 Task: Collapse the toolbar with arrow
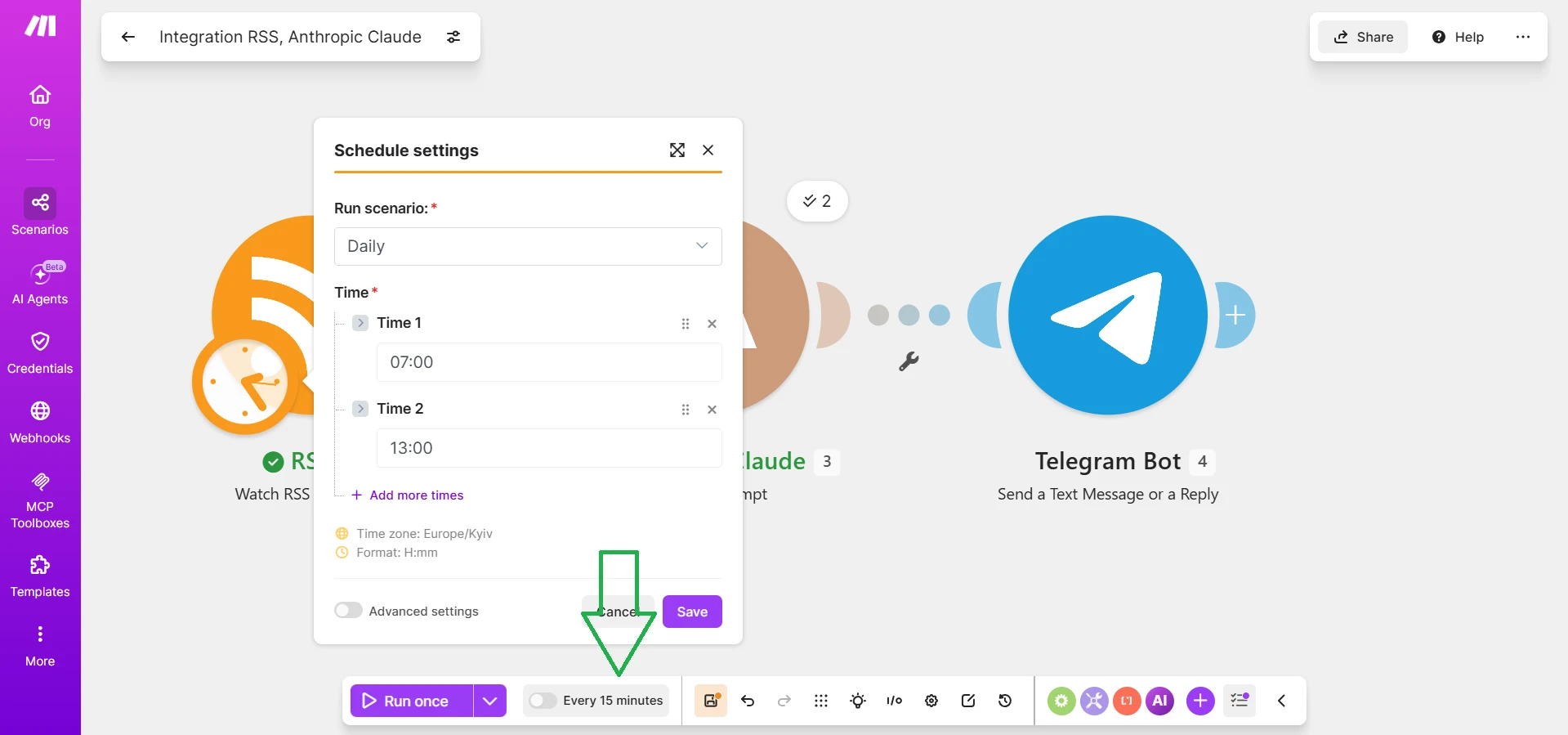coord(1281,701)
